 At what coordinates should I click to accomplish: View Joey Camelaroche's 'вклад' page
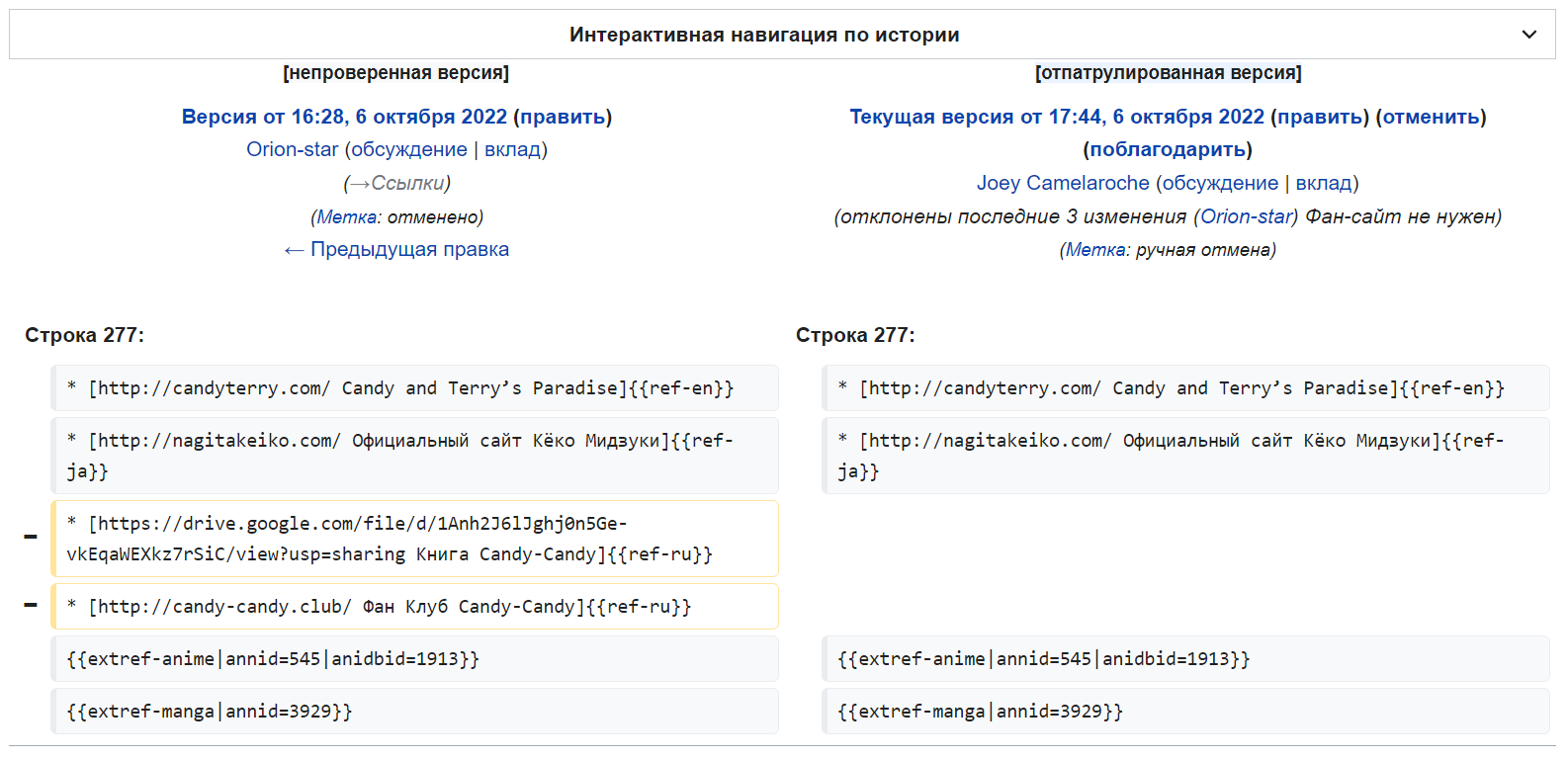[1324, 183]
